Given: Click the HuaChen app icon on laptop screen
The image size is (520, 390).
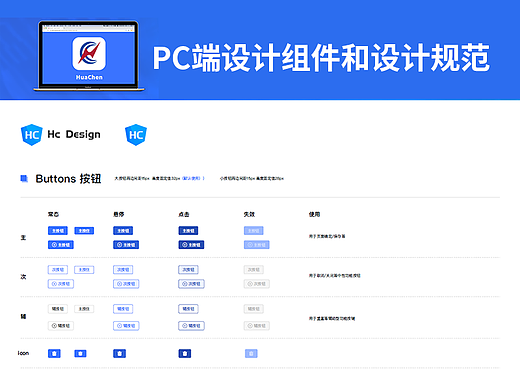Looking at the screenshot, I should (89, 53).
